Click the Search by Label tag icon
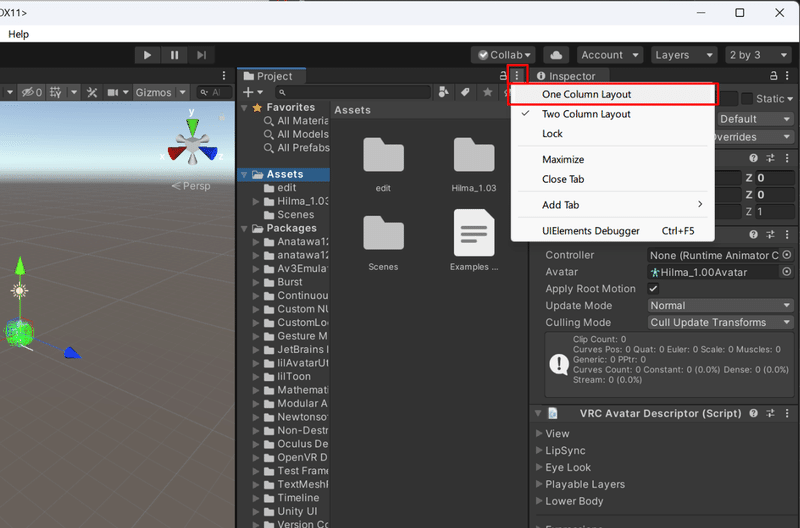The image size is (800, 528). pos(465,92)
